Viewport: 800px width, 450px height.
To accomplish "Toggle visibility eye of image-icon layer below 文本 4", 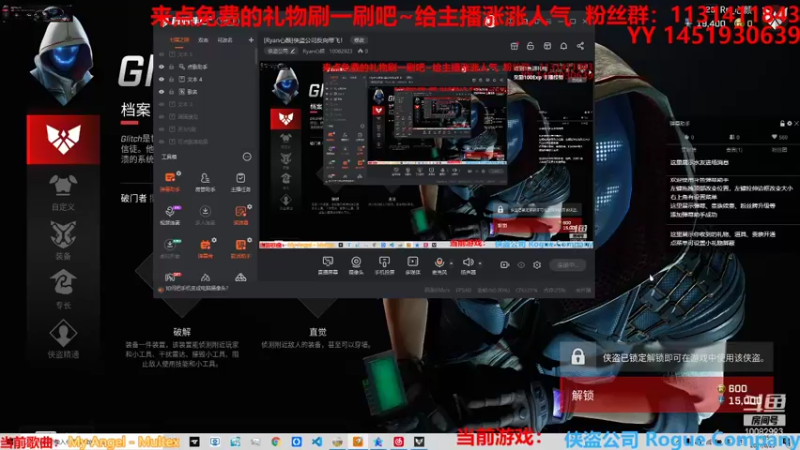I will pos(162,92).
